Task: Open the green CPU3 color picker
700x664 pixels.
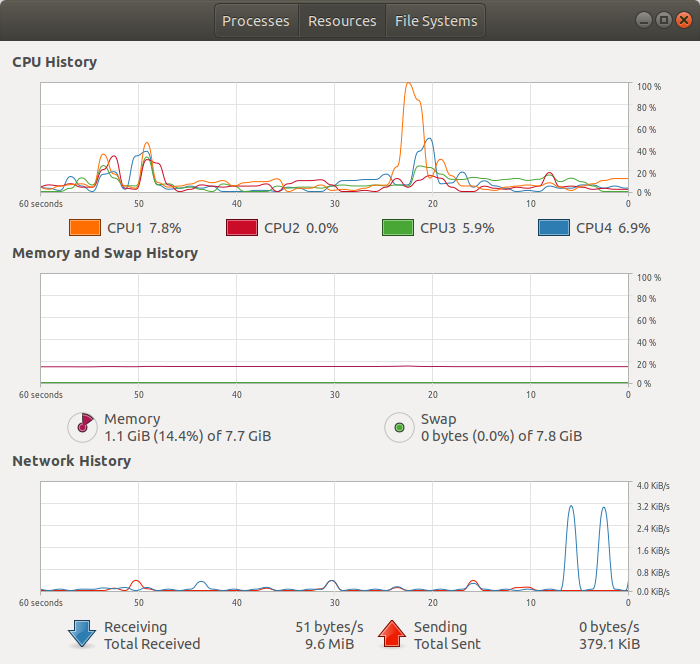Action: pos(398,228)
